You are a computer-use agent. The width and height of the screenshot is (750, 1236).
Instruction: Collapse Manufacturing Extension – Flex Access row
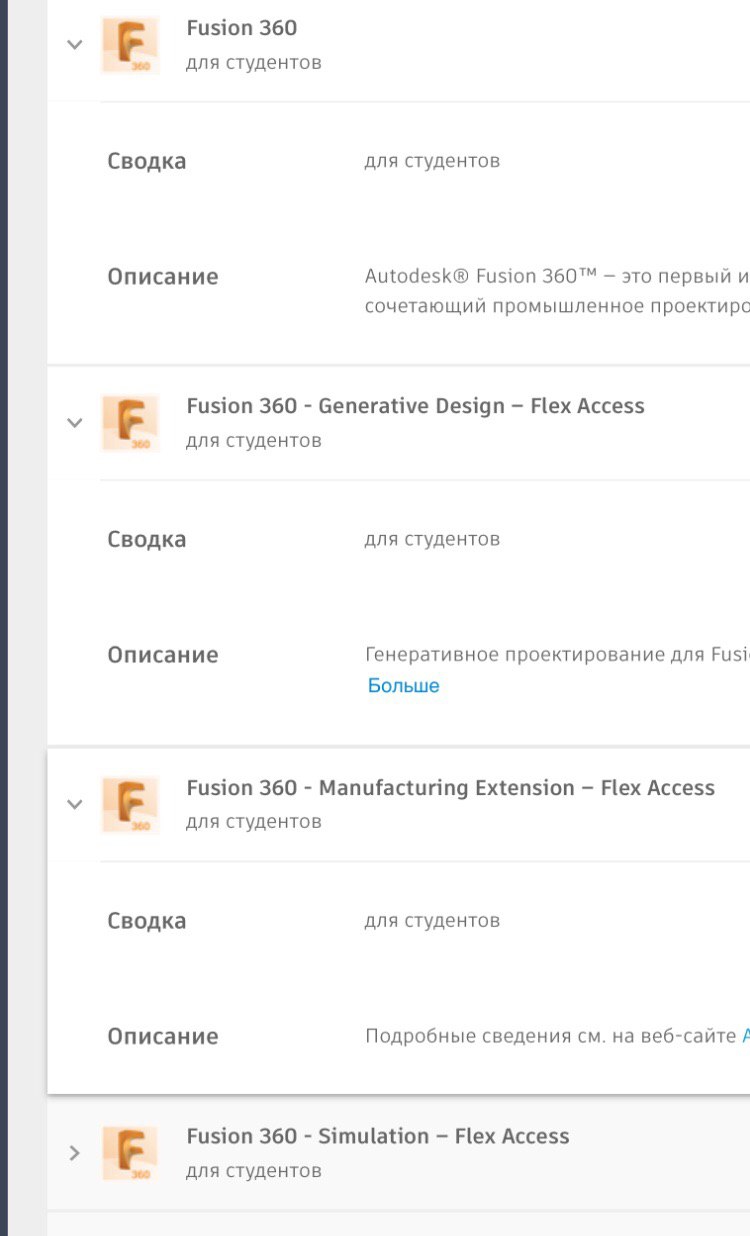pyautogui.click(x=74, y=804)
